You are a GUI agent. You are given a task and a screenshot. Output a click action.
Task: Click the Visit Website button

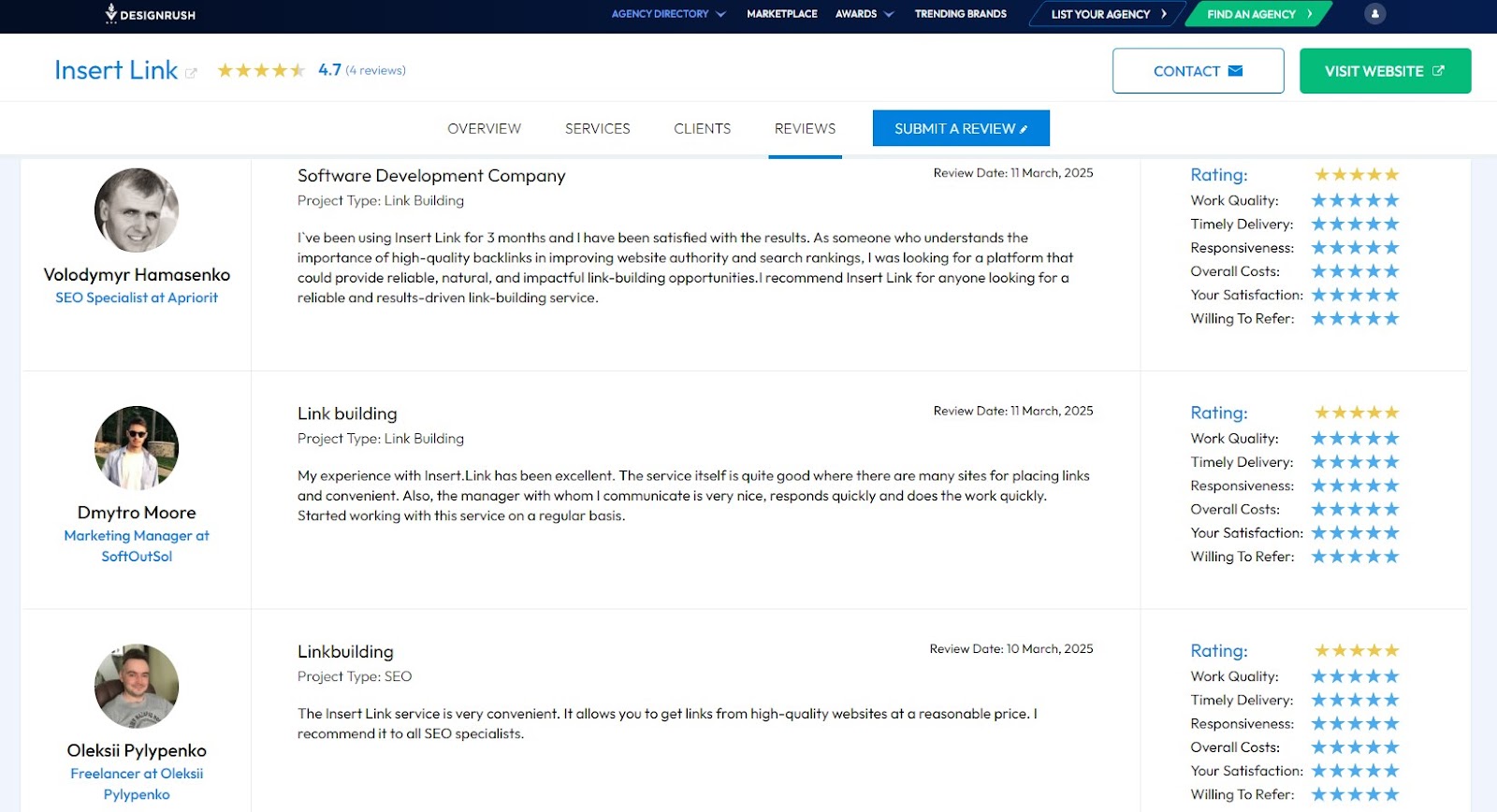click(1385, 71)
